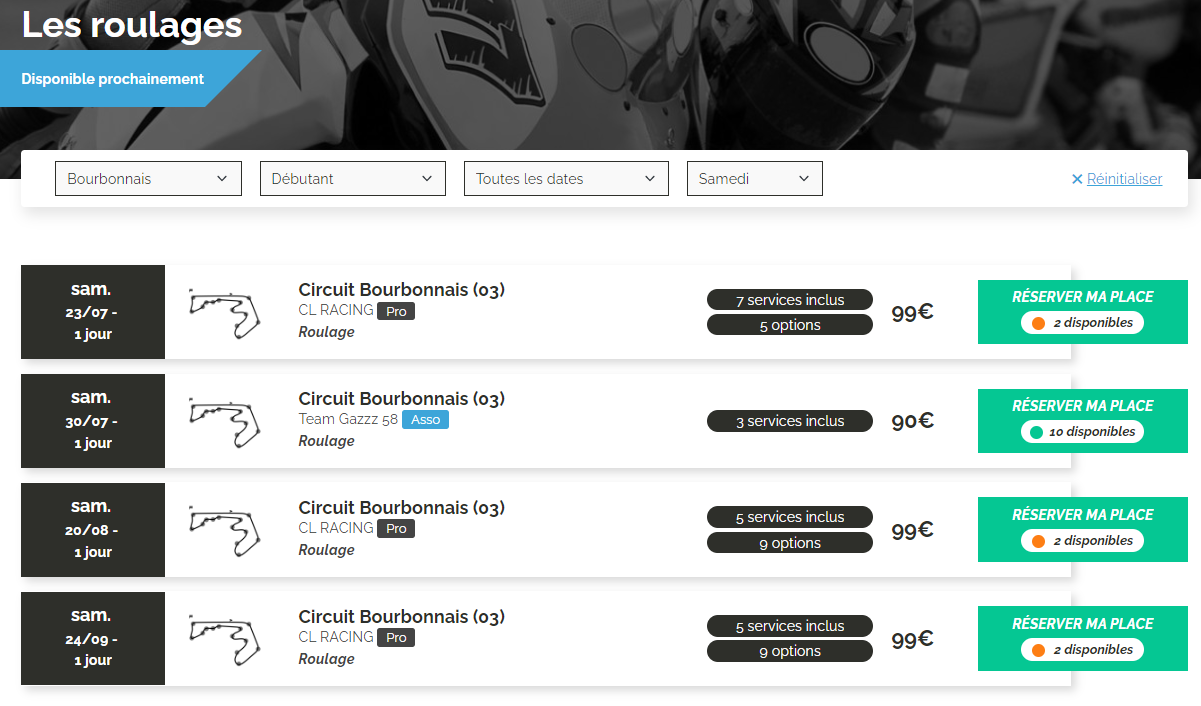Click 2 disponibles pill in 24/09 row
The image size is (1201, 706).
(x=1083, y=650)
